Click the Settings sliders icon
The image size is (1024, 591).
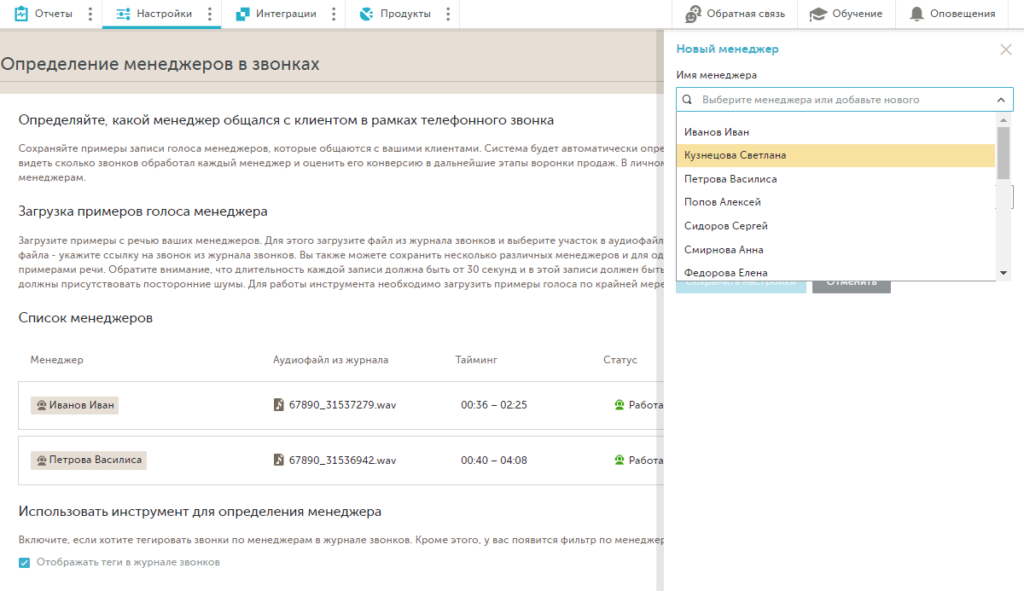123,14
